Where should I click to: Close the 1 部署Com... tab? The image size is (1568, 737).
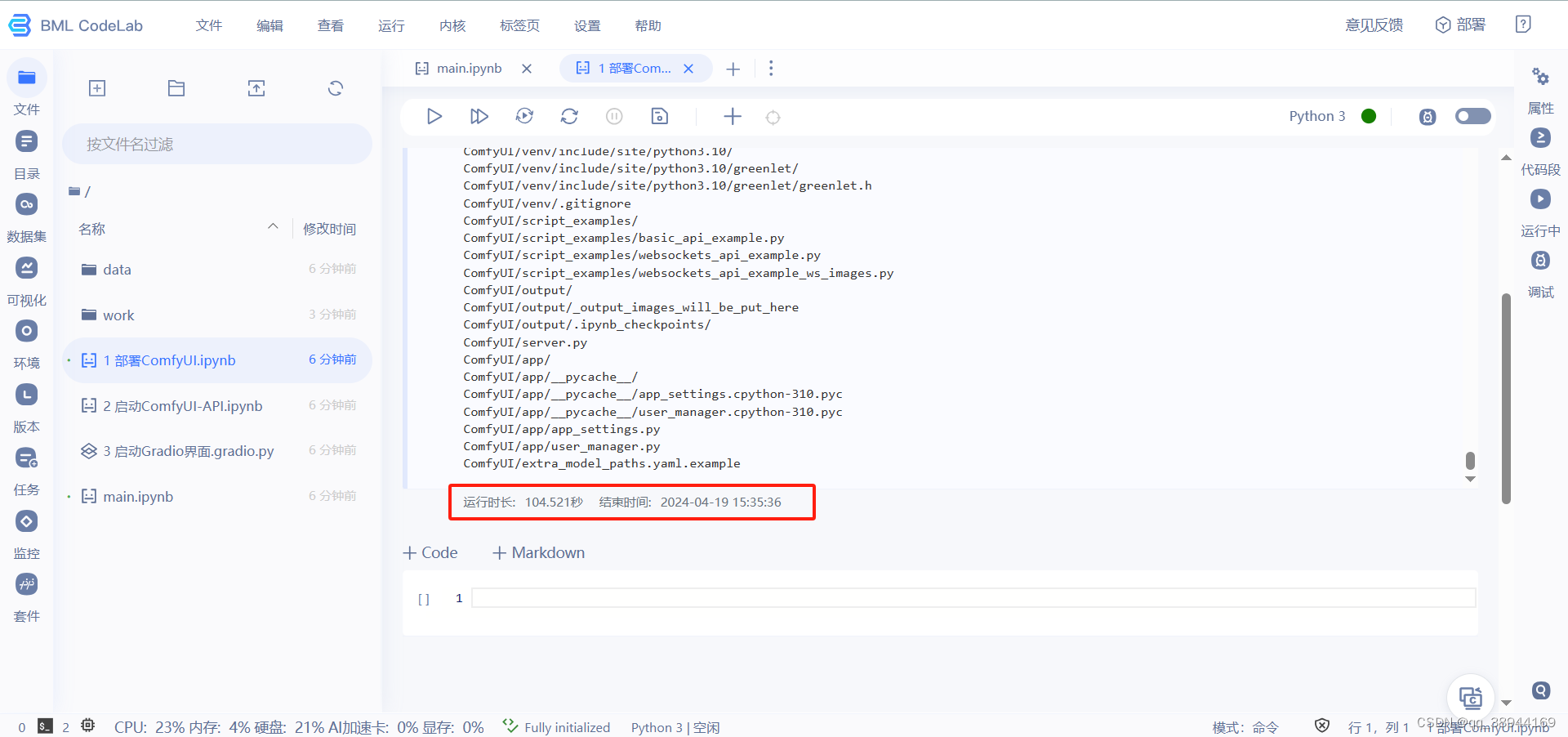[x=688, y=69]
